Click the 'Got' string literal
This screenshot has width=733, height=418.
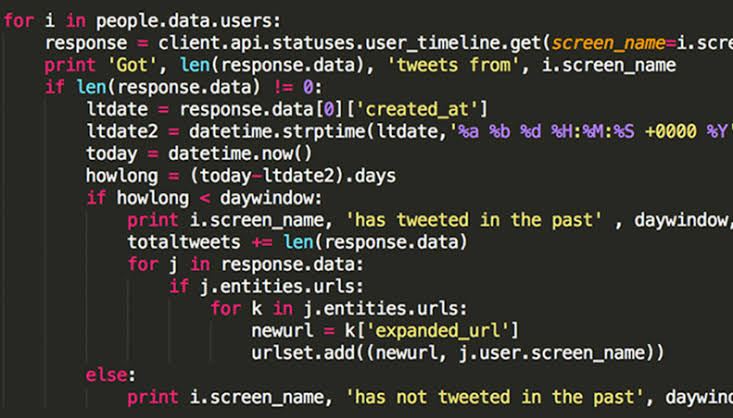point(132,65)
